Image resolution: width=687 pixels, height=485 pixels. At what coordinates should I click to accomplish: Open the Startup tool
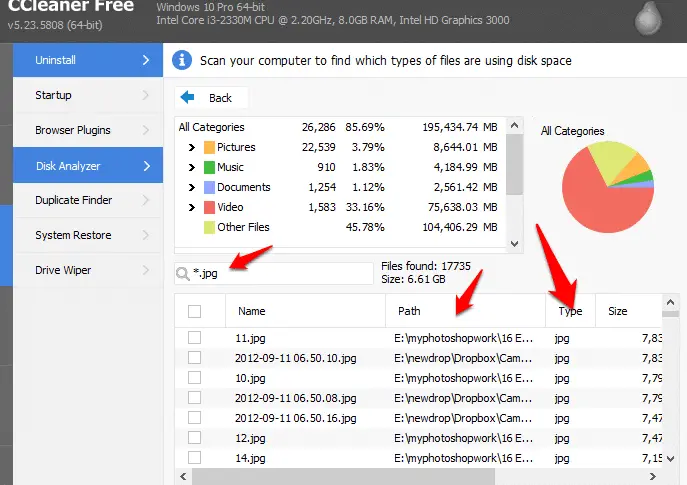[88, 95]
